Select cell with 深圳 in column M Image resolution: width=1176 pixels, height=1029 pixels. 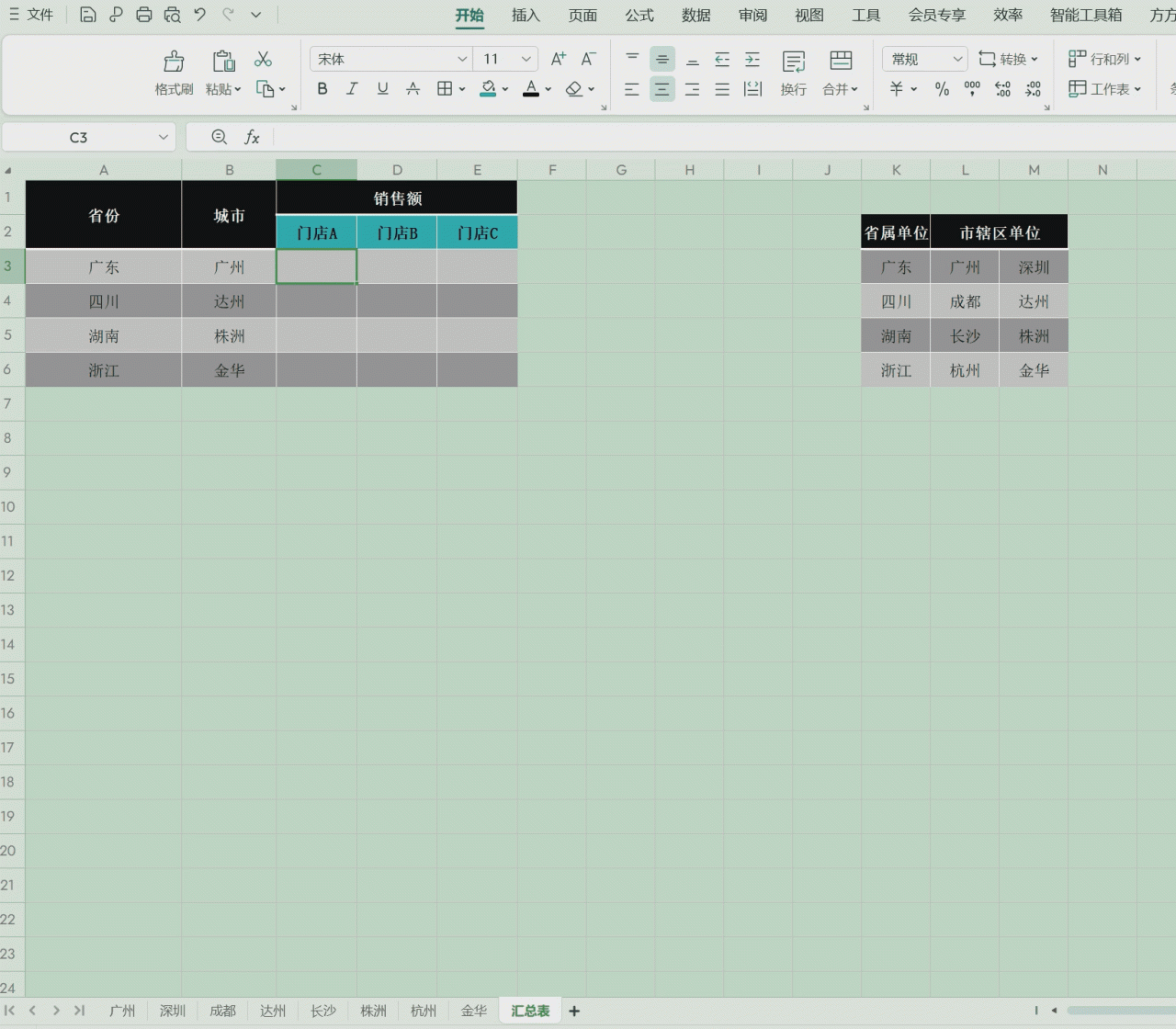tap(1034, 267)
